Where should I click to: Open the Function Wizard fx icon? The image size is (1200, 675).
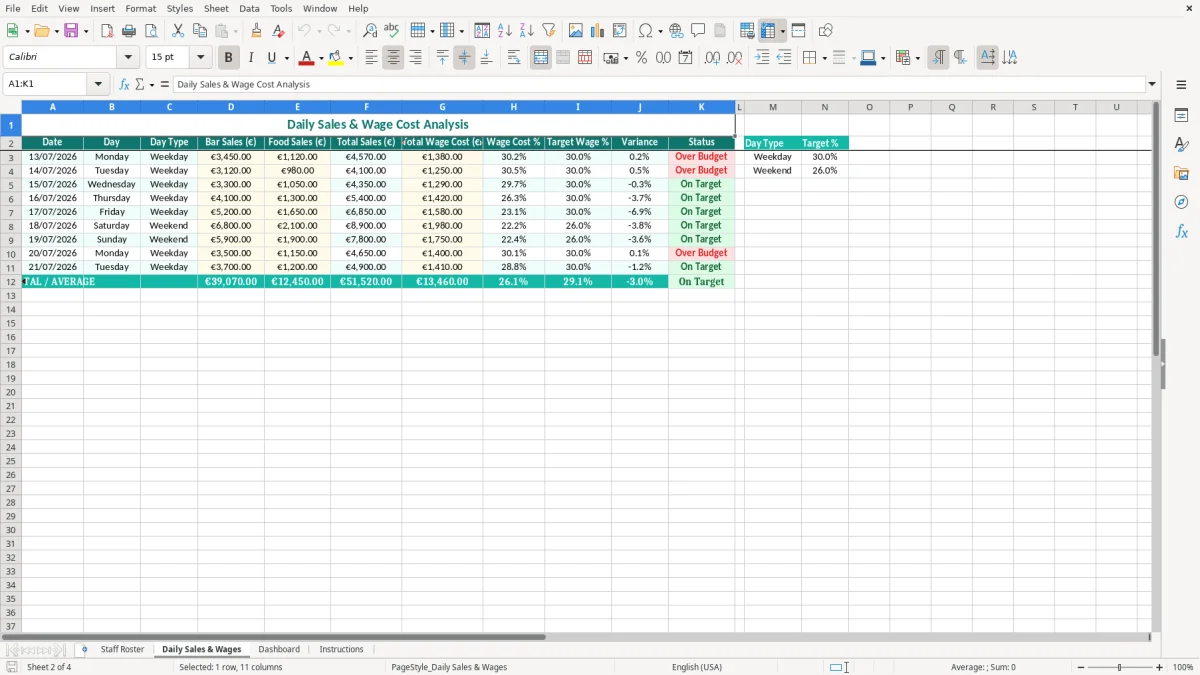click(x=124, y=85)
